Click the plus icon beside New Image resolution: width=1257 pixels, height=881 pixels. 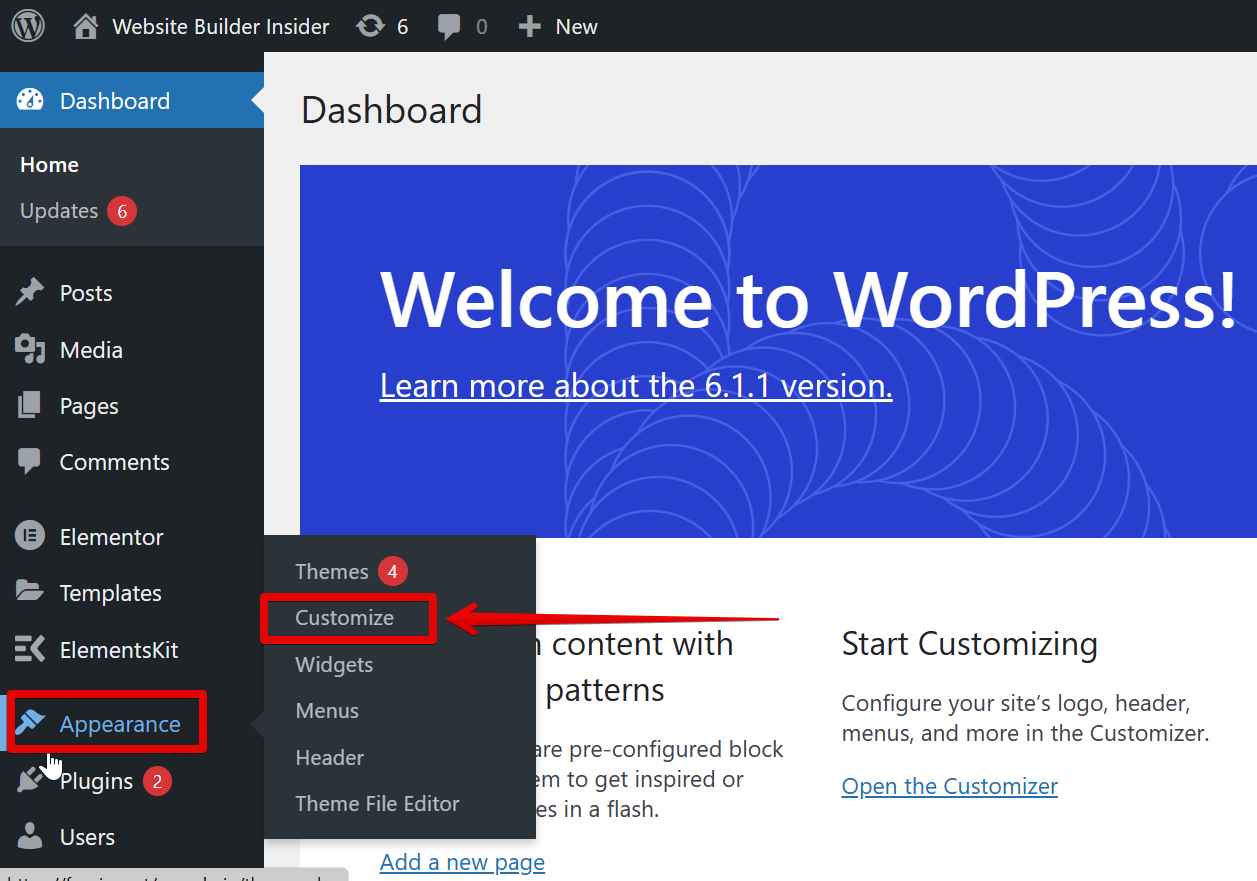[529, 26]
